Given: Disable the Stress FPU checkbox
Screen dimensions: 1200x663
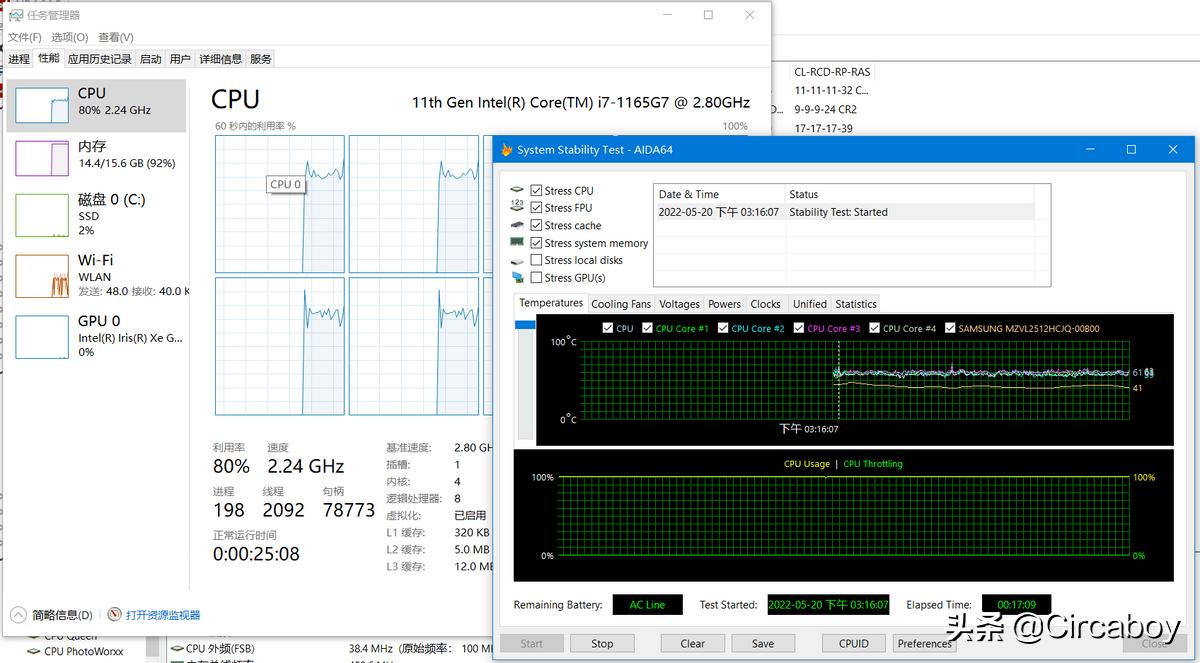Looking at the screenshot, I should coord(538,207).
